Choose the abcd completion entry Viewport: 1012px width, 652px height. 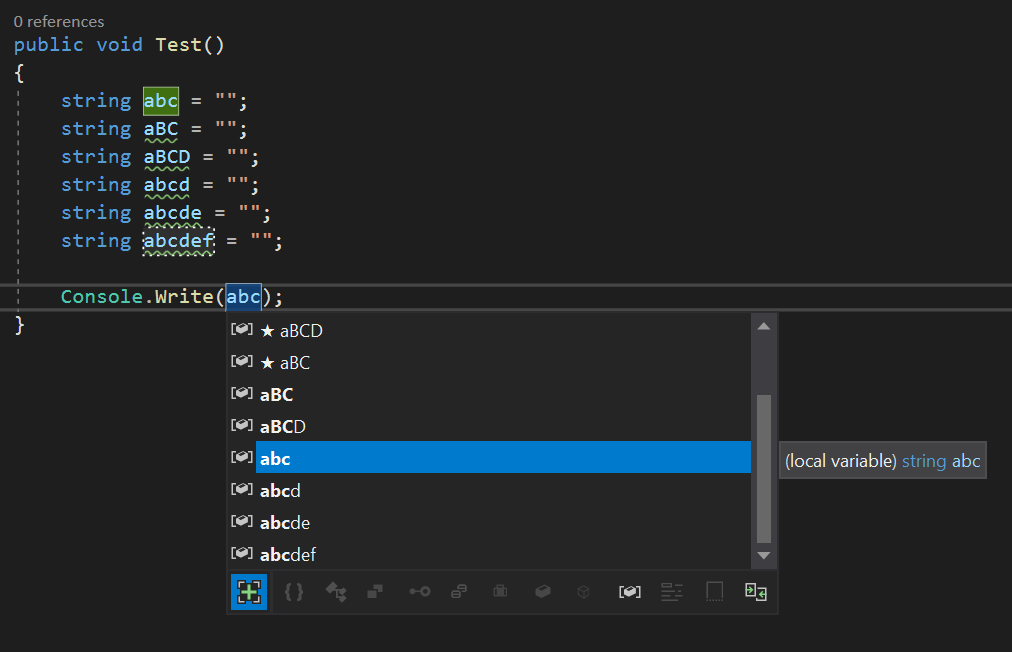(279, 490)
